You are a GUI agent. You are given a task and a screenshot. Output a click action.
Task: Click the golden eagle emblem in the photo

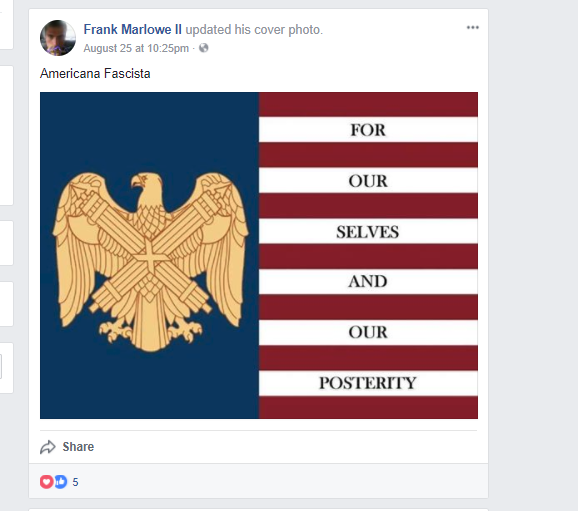click(x=150, y=261)
